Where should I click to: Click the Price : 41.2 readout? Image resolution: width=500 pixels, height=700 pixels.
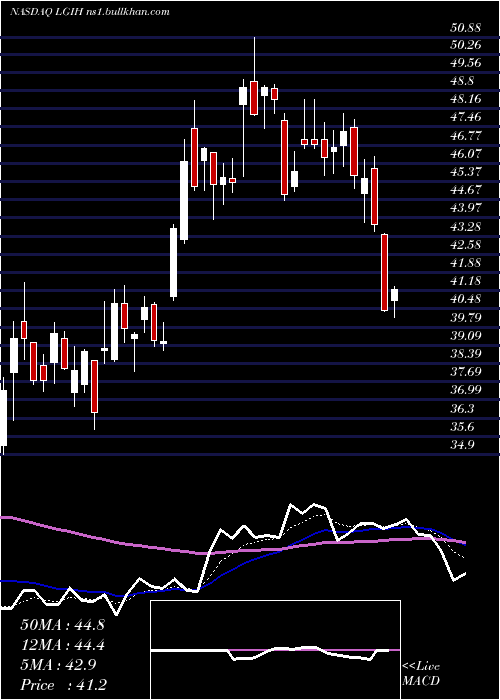click(x=62, y=685)
